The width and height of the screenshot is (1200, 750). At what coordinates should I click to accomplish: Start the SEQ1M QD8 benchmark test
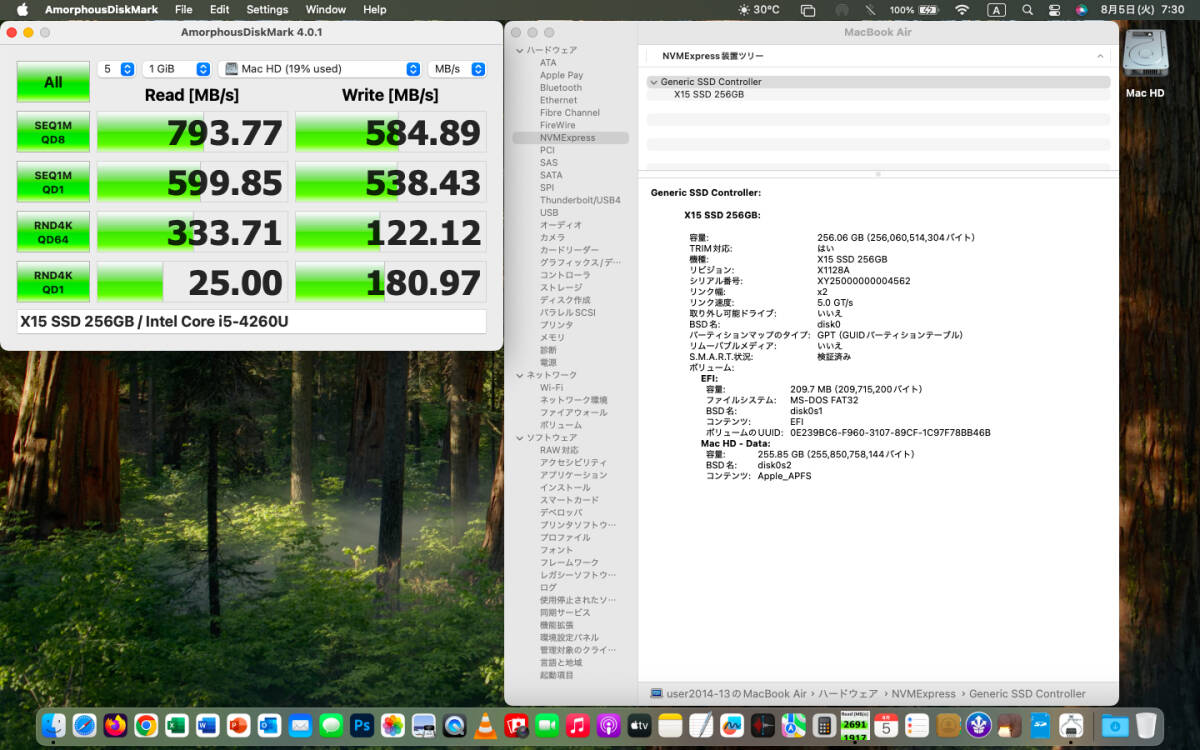point(53,132)
